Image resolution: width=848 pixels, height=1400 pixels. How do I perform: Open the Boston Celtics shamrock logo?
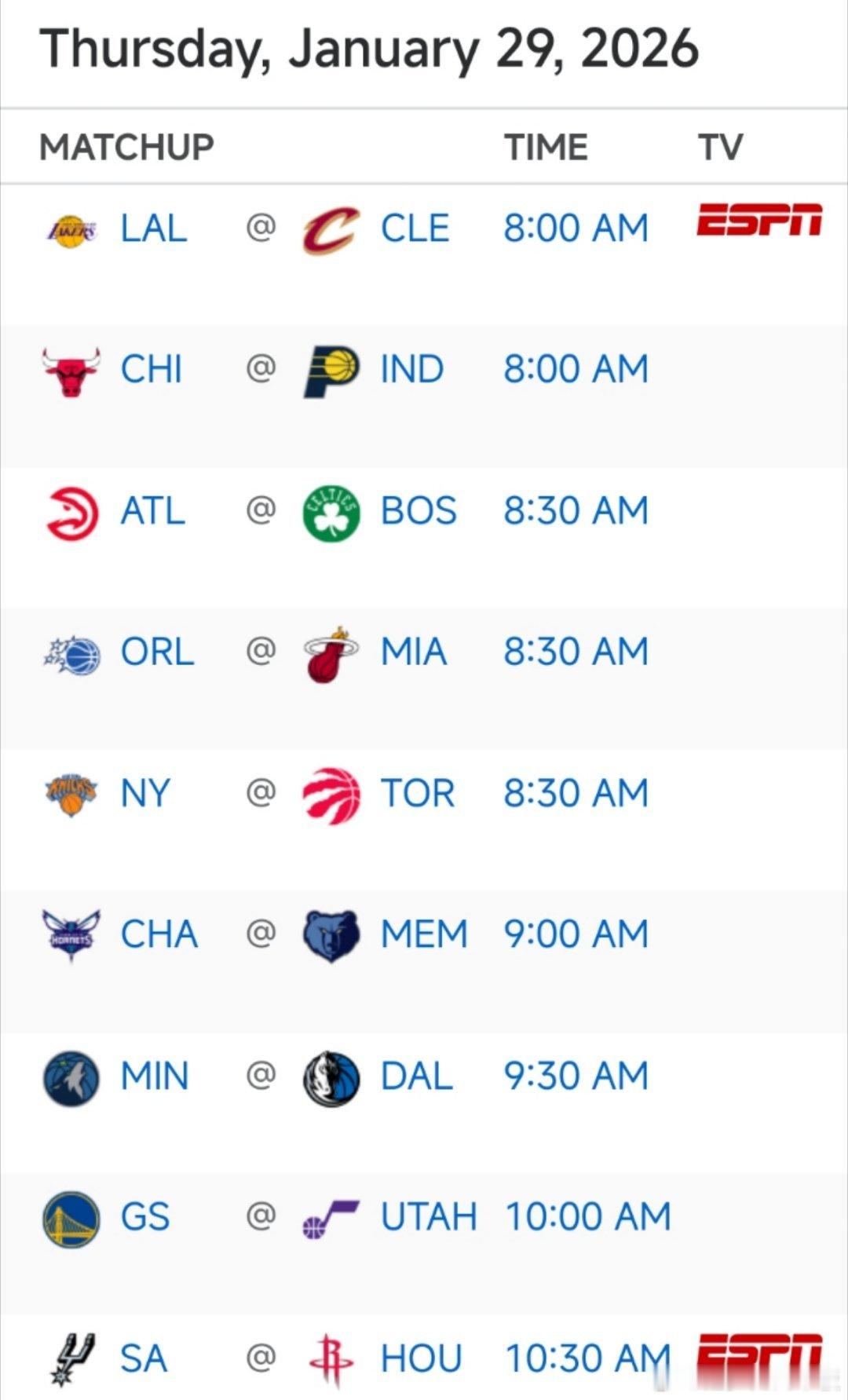coord(331,513)
